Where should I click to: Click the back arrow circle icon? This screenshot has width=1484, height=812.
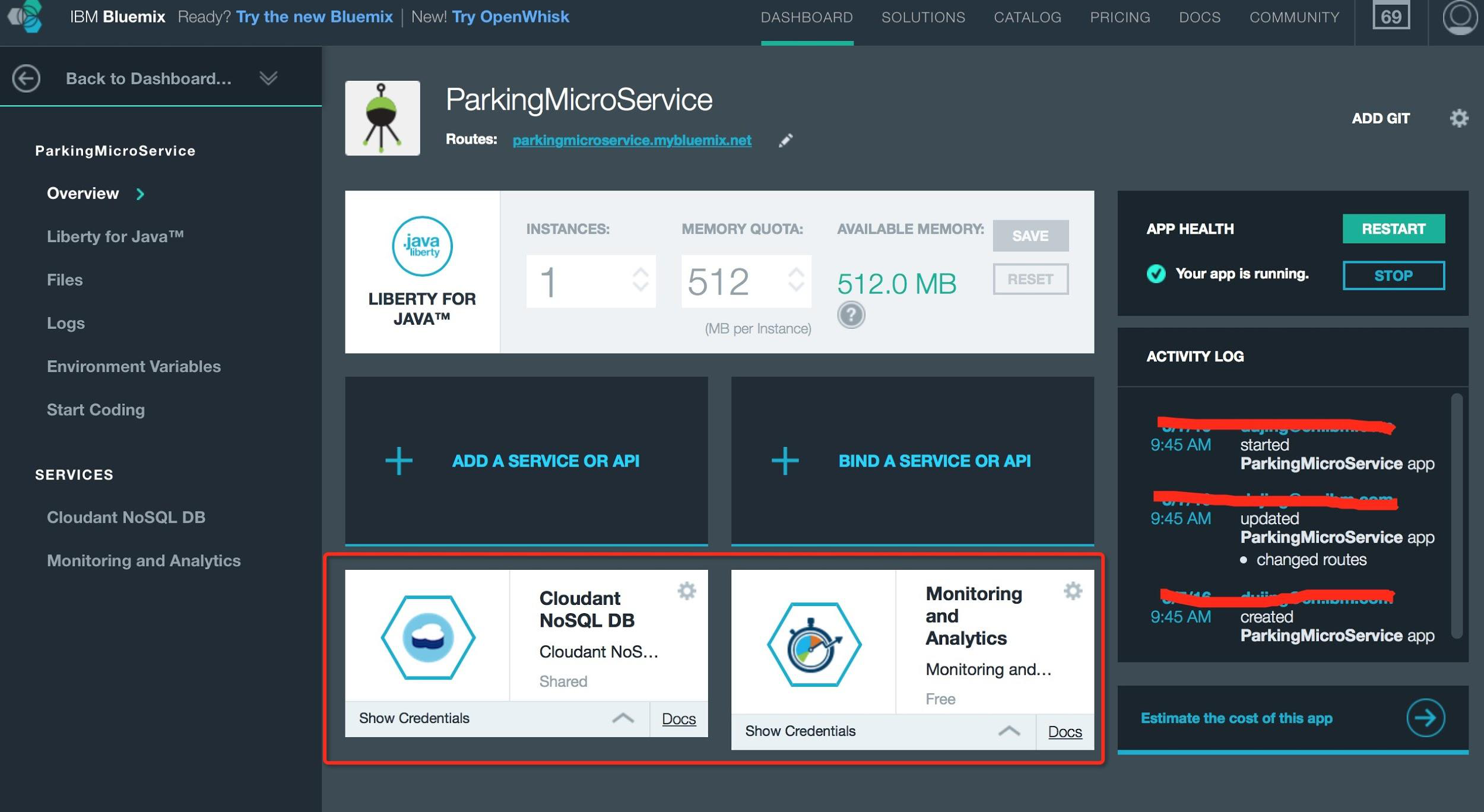(x=26, y=78)
